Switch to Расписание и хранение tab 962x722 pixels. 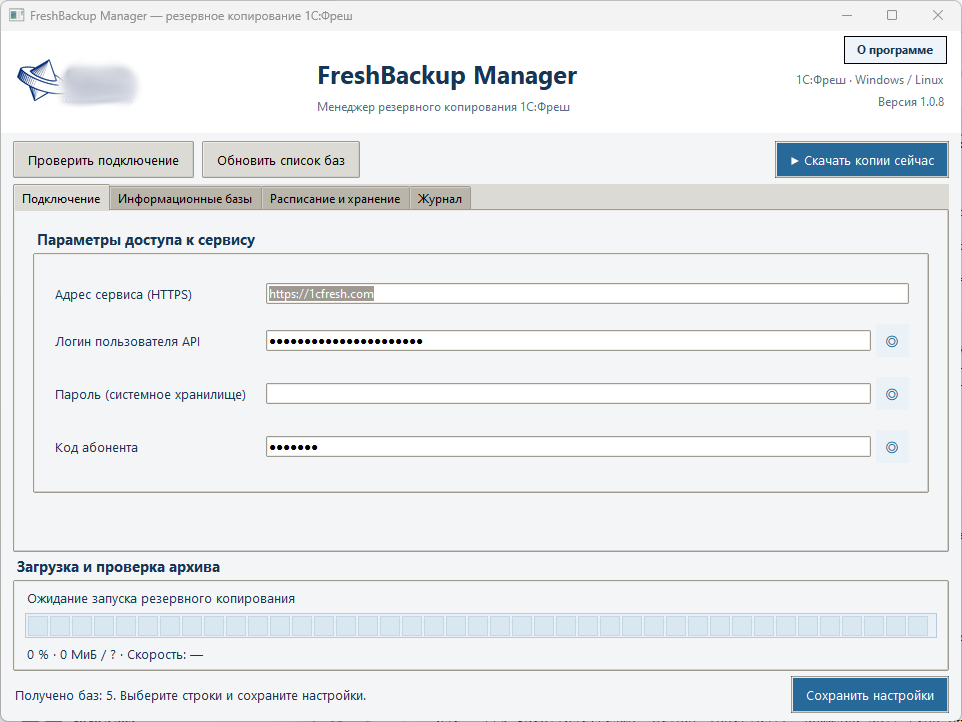[x=335, y=199]
